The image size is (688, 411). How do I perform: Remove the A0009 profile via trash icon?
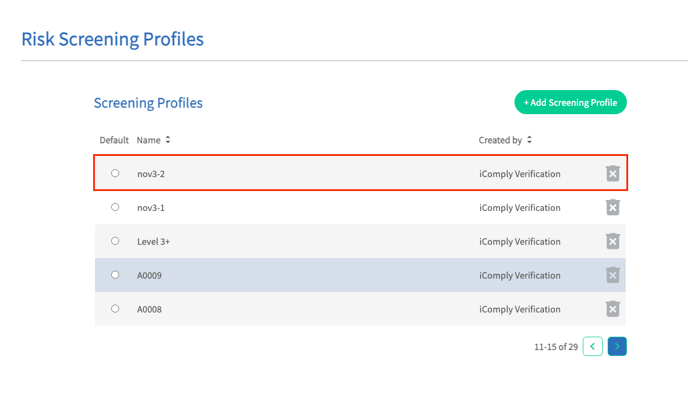click(x=613, y=275)
